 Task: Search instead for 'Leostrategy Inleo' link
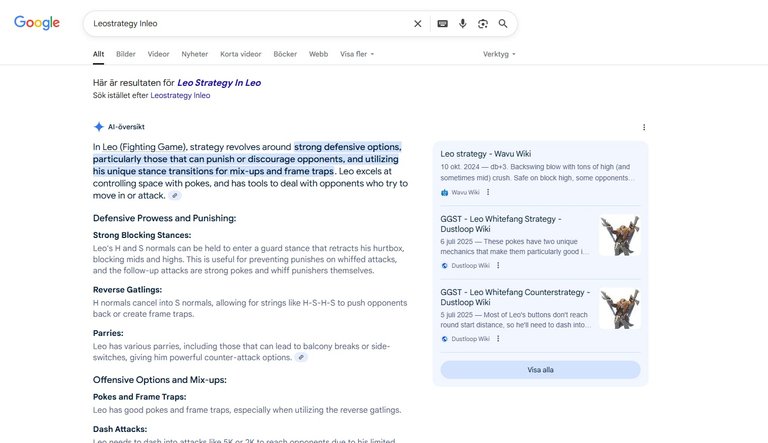pos(180,95)
